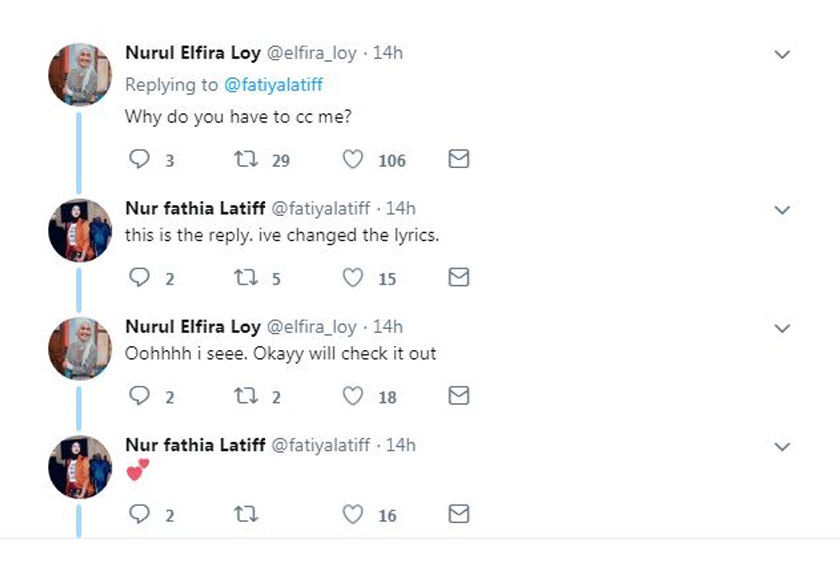Reply to the "Why do you have to cc me?" tweet
Viewport: 840px width, 570px height.
pos(140,159)
